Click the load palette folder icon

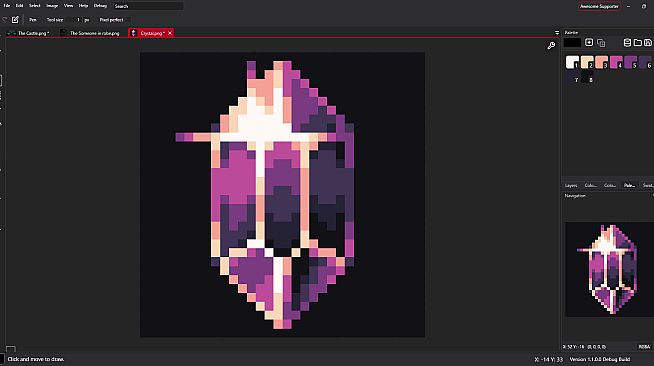(x=637, y=43)
